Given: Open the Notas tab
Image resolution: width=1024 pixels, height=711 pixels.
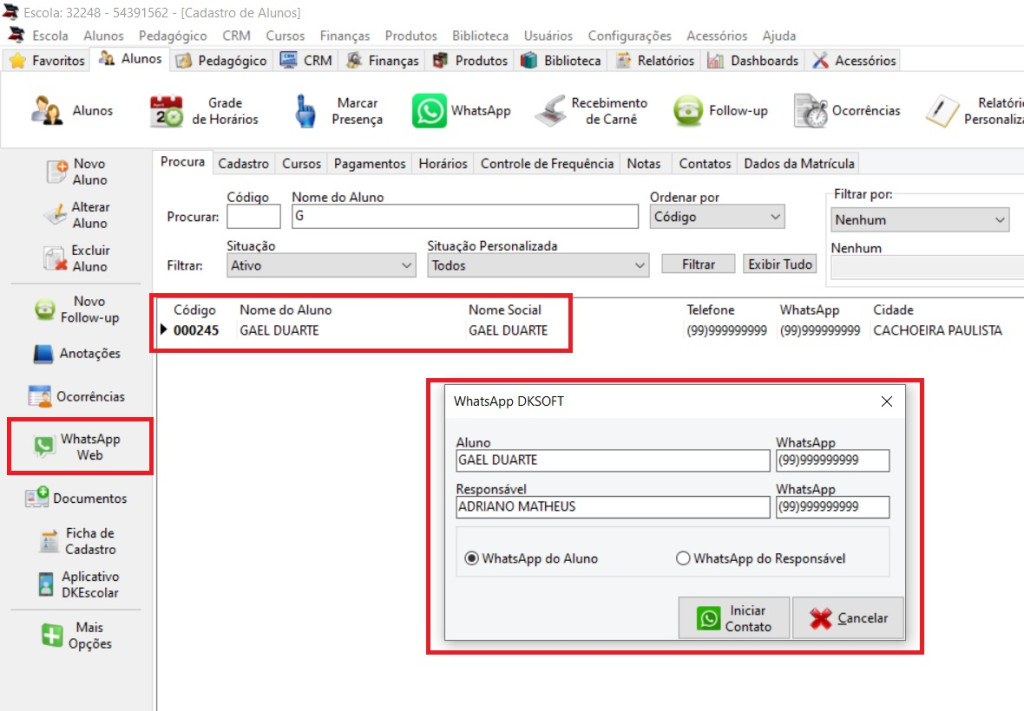Looking at the screenshot, I should tap(643, 164).
